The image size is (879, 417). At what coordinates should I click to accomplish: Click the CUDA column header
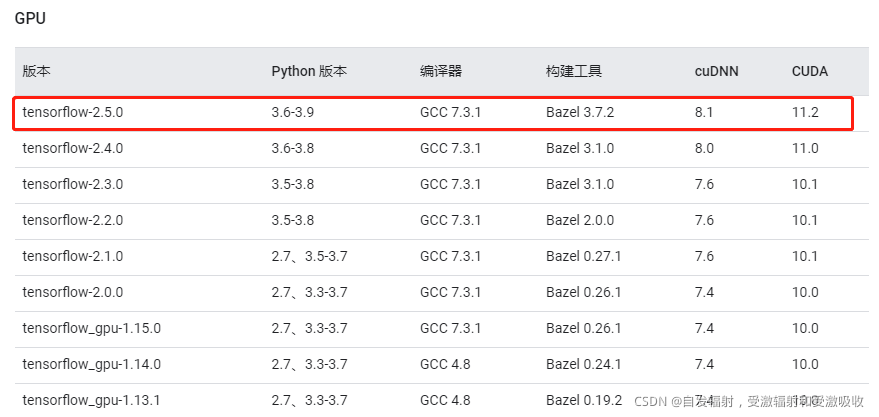point(809,71)
